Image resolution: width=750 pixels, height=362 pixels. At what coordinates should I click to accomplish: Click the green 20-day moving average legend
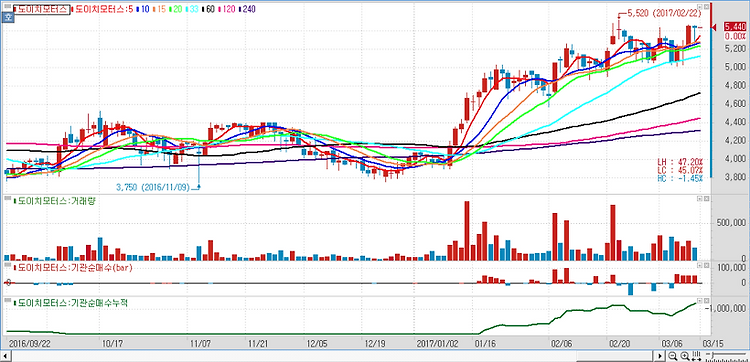[176, 9]
